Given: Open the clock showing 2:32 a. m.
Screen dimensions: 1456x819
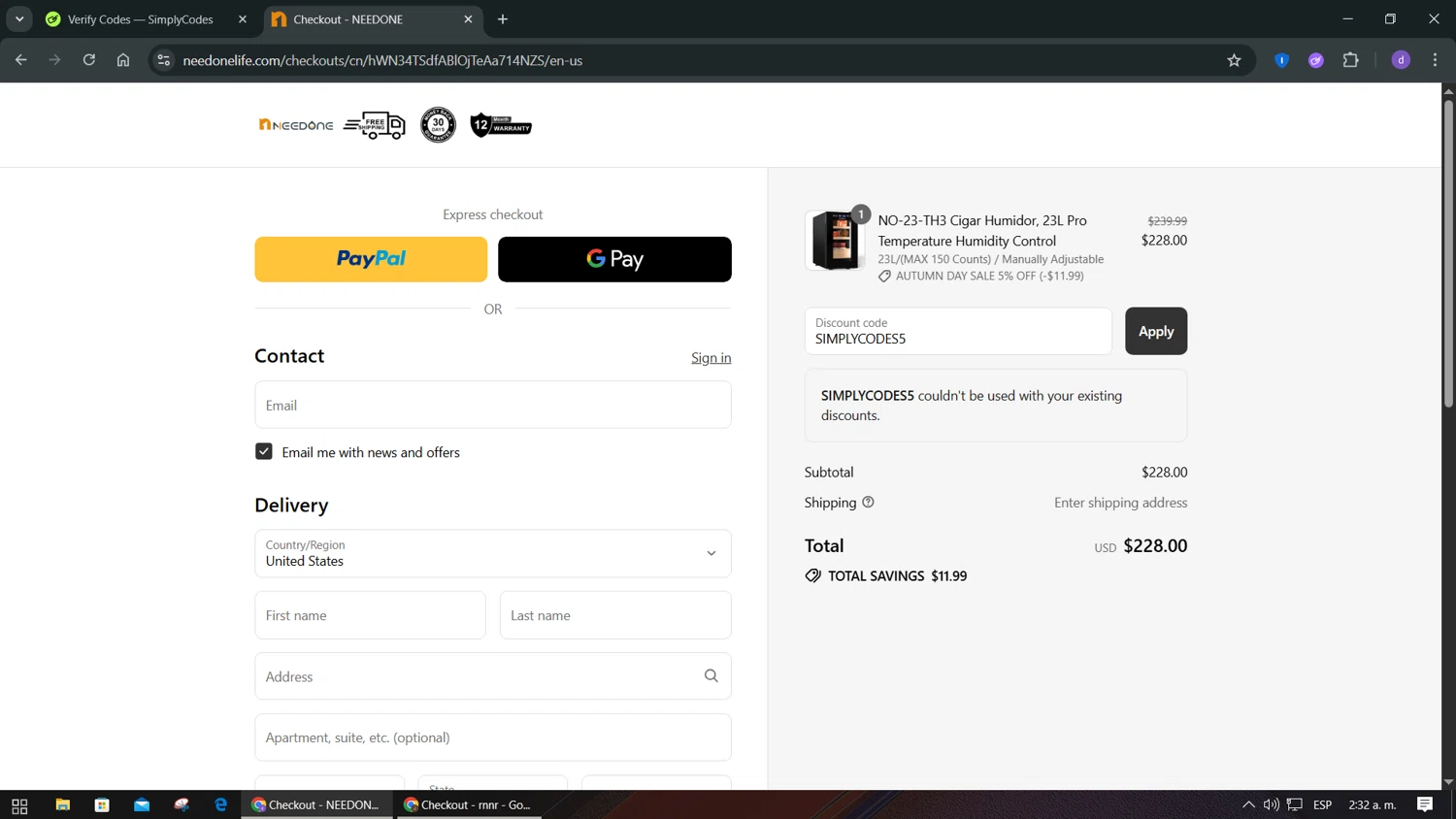Looking at the screenshot, I should tap(1373, 804).
